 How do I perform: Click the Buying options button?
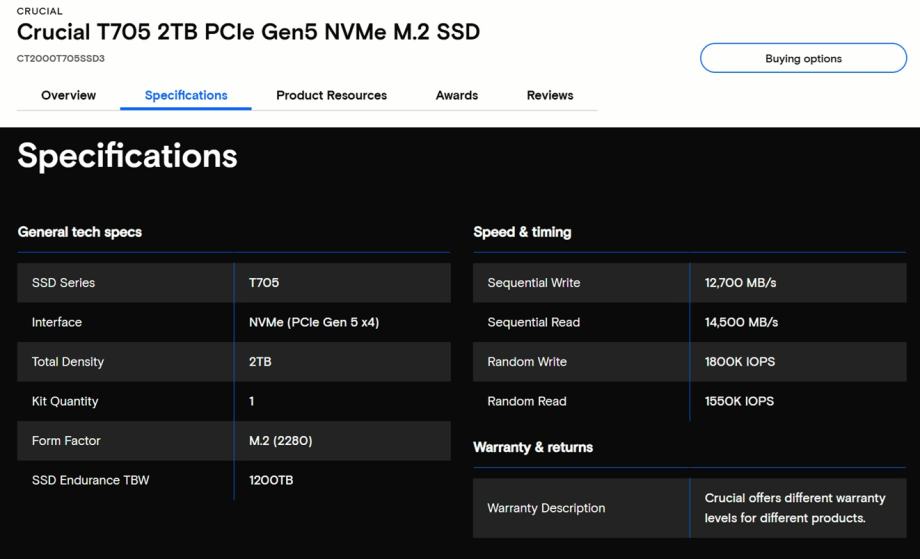coord(803,58)
